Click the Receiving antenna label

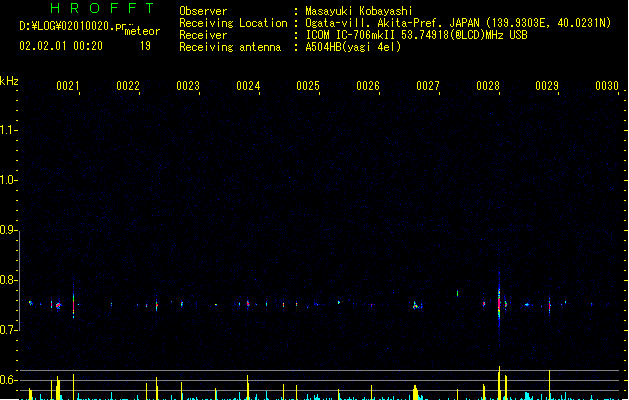(x=230, y=47)
